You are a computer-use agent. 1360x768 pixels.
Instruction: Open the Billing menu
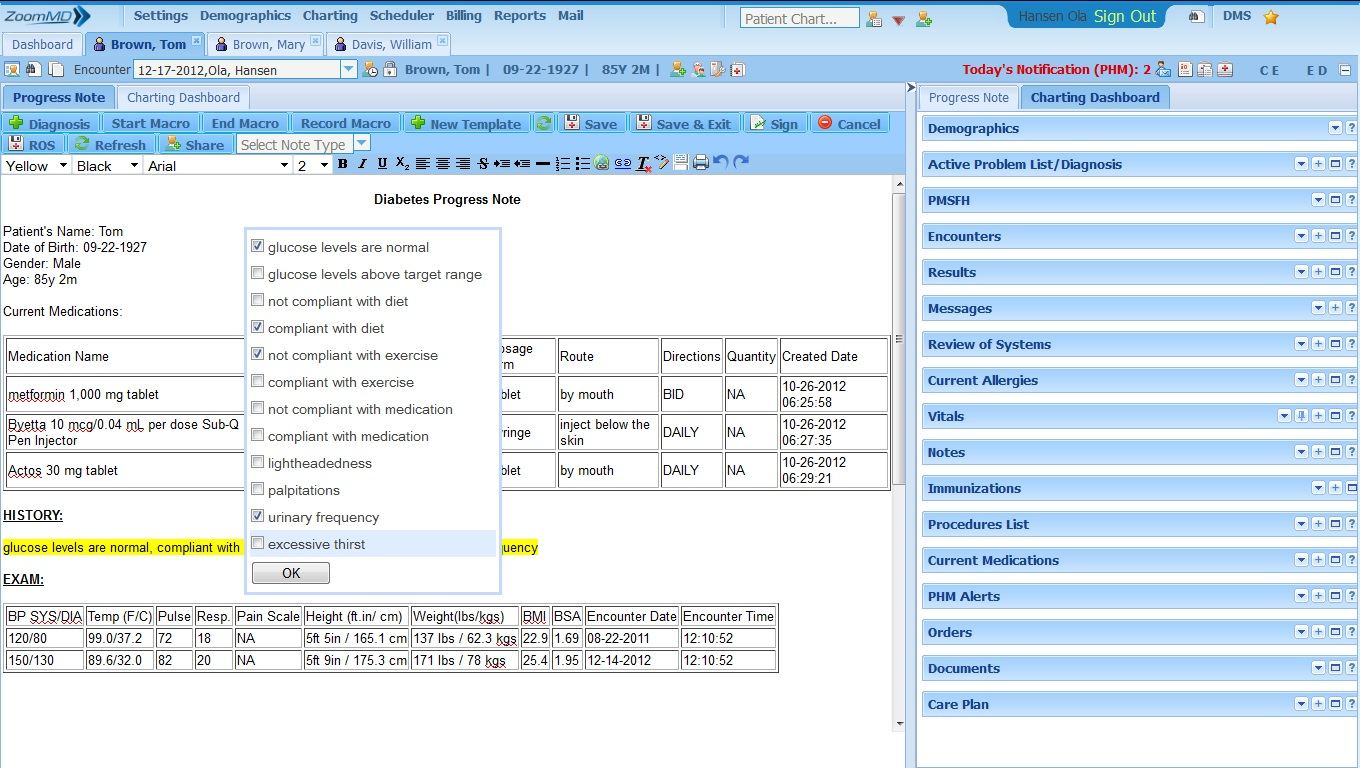tap(464, 16)
